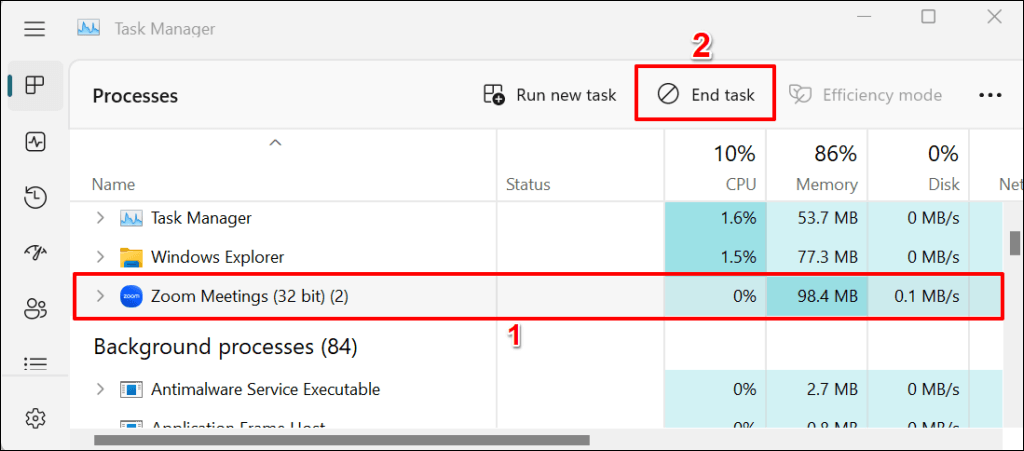Viewport: 1024px width, 451px height.
Task: Click the Run new task button
Action: [550, 95]
